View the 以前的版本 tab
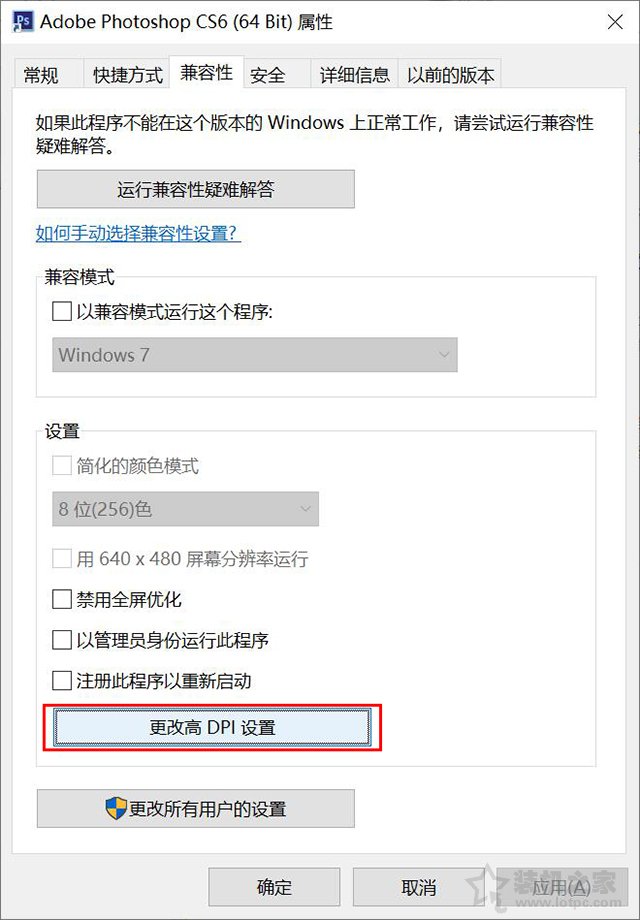Screen dimensions: 640x920 click(450, 72)
